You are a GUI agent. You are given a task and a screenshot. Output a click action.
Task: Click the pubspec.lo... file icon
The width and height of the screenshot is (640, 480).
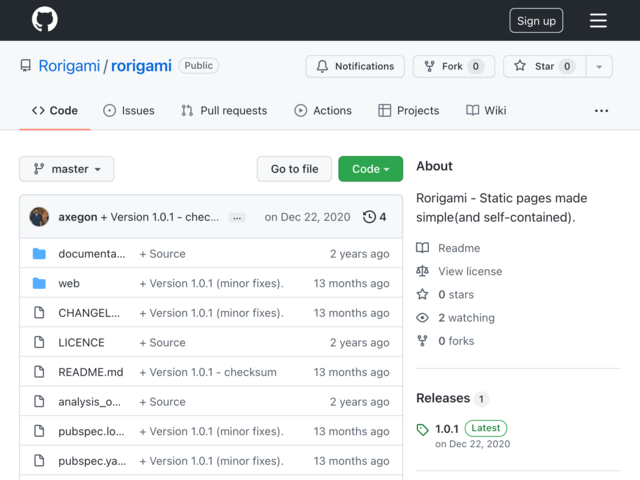(x=39, y=431)
